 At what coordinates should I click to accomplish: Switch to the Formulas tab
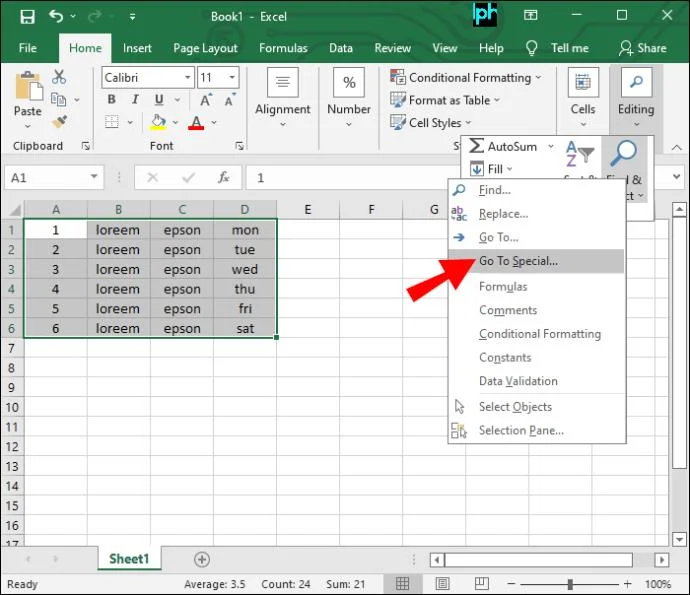click(x=283, y=48)
